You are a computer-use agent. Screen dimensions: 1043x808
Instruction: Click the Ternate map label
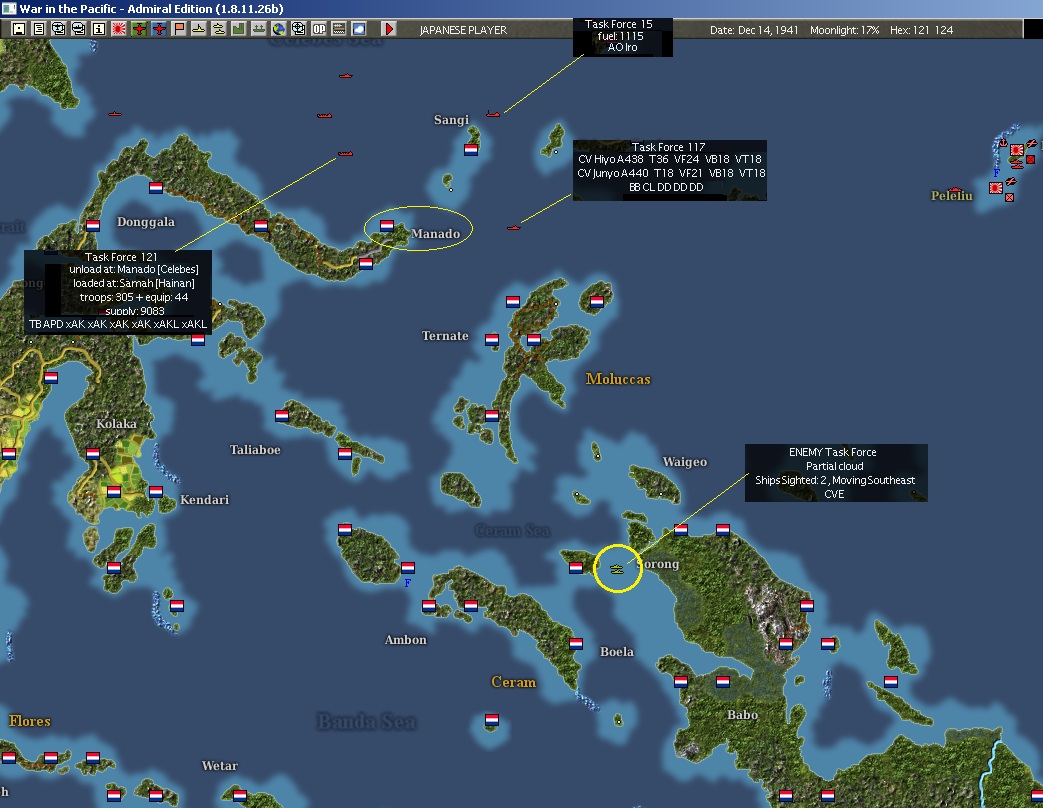click(445, 336)
